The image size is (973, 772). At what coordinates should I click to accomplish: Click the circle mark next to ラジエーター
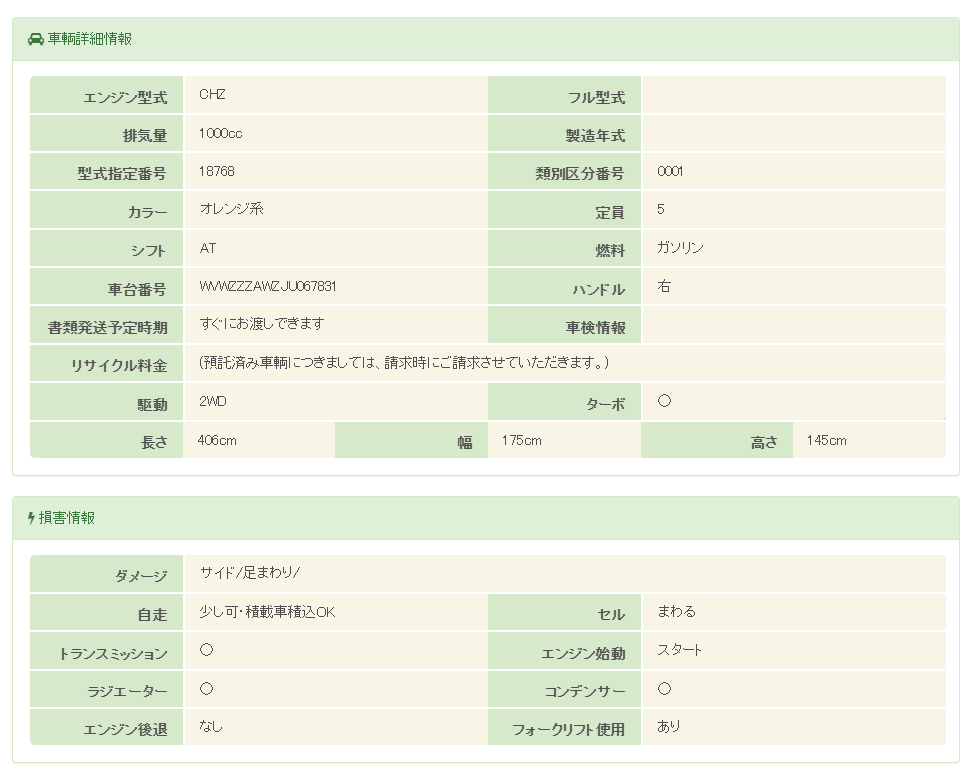tap(206, 689)
